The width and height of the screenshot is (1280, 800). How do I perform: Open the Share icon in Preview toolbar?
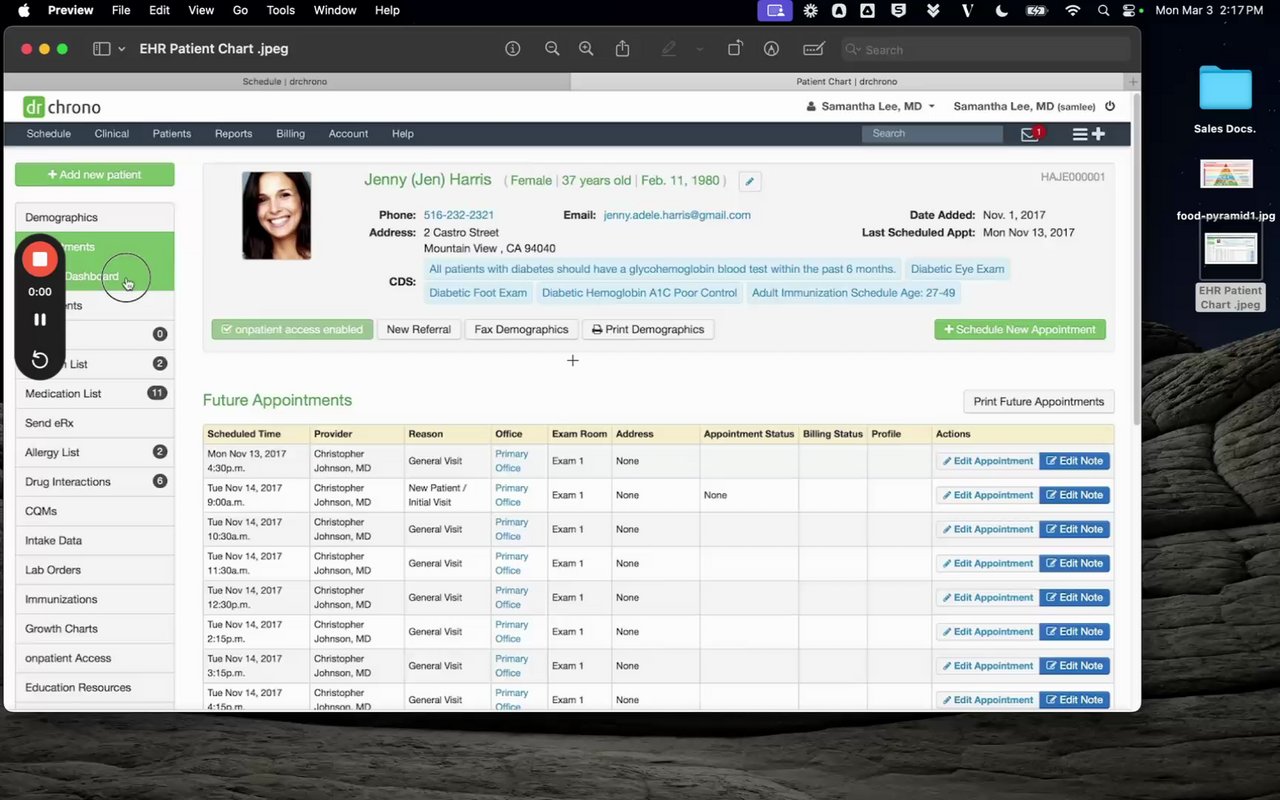(x=622, y=49)
